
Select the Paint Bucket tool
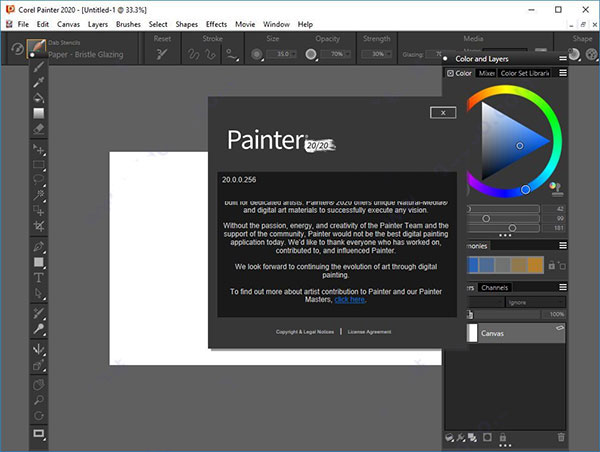click(39, 98)
